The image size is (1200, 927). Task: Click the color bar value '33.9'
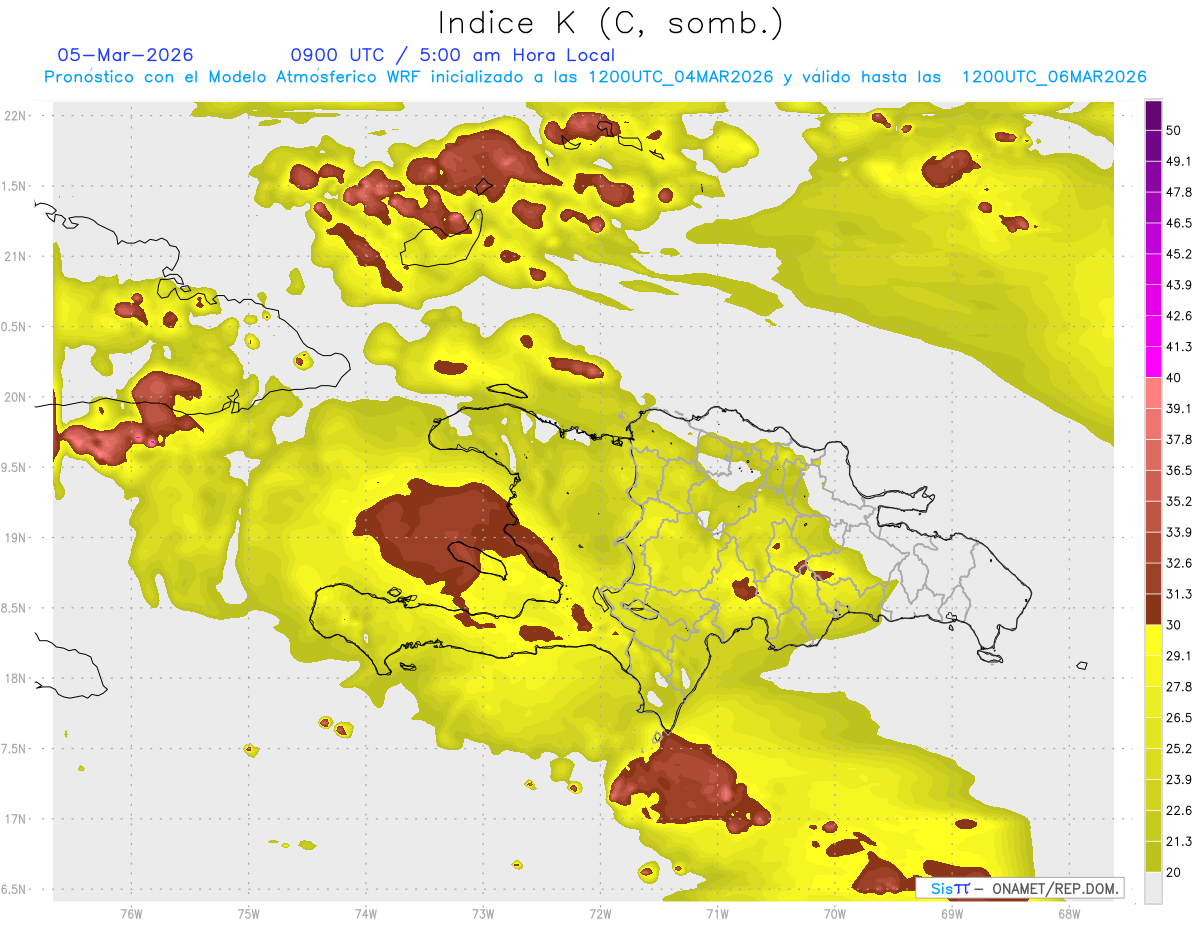[x=1179, y=532]
